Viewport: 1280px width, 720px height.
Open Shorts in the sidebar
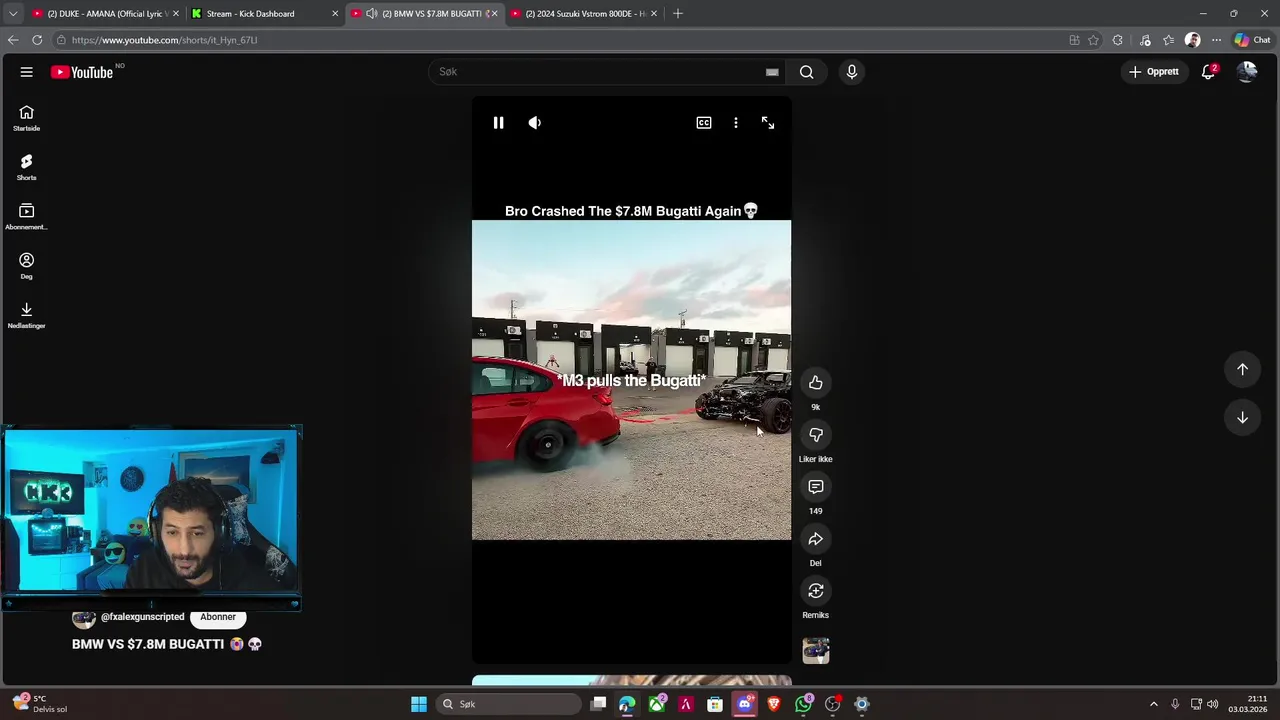coord(27,167)
